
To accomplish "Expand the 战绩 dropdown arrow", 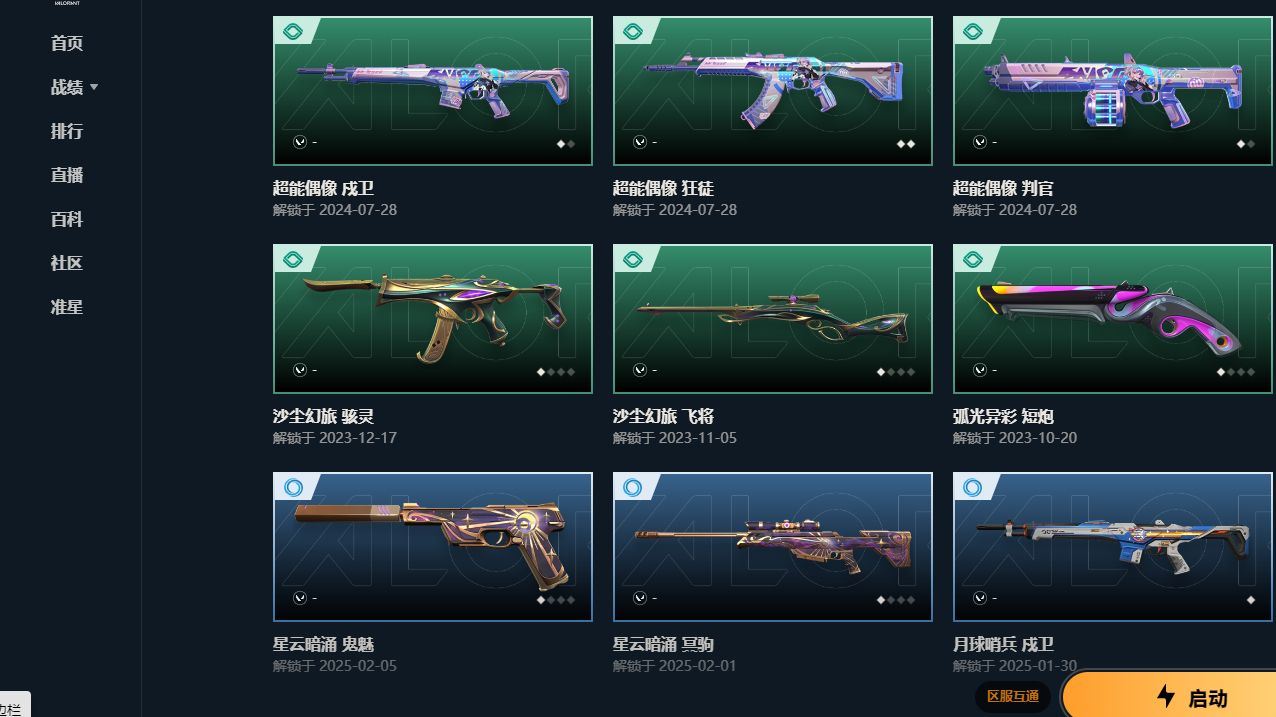I will tap(94, 87).
